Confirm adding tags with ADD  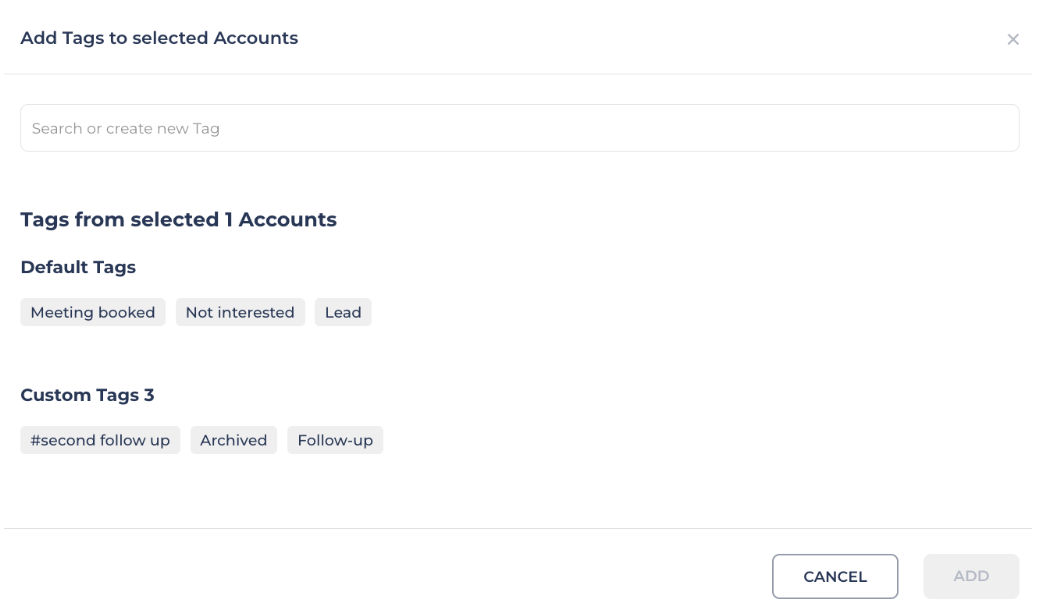pyautogui.click(x=971, y=576)
